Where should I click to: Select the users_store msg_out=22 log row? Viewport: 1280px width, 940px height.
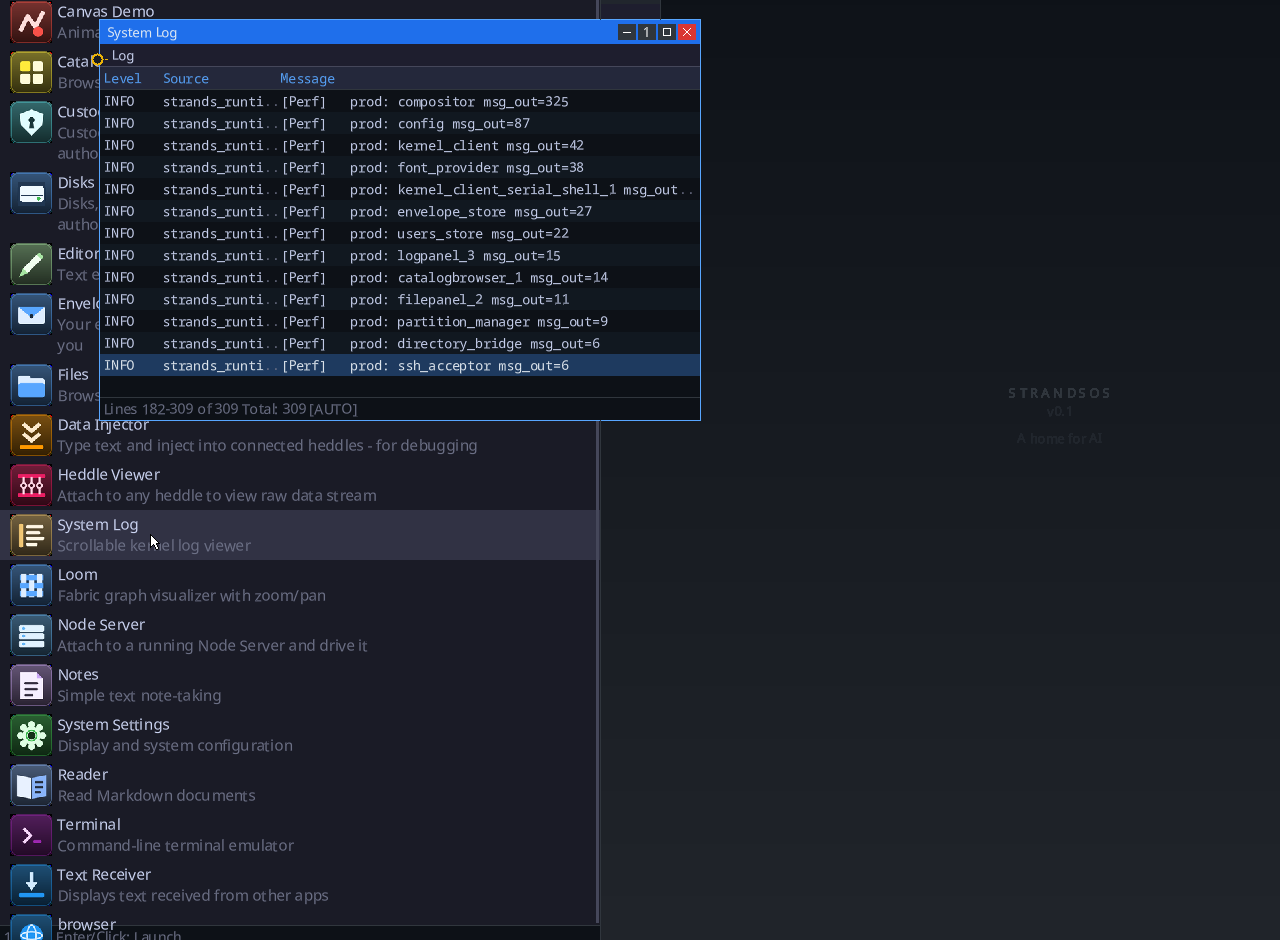pyautogui.click(x=400, y=233)
